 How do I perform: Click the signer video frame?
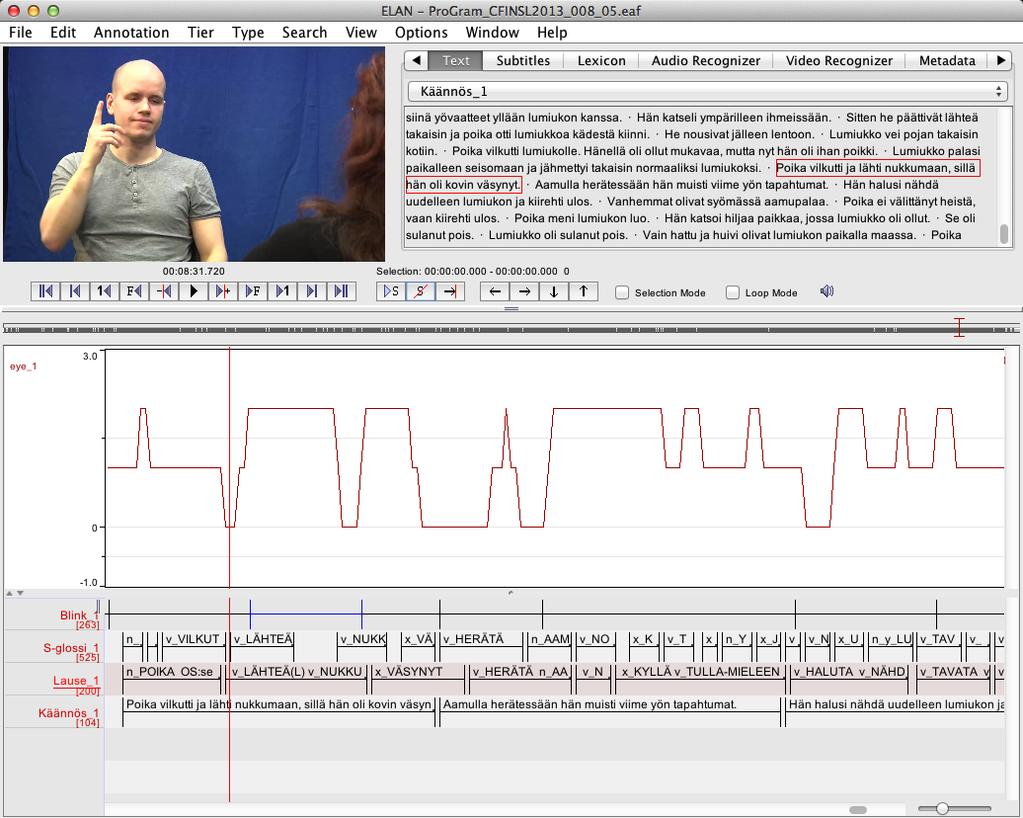194,154
